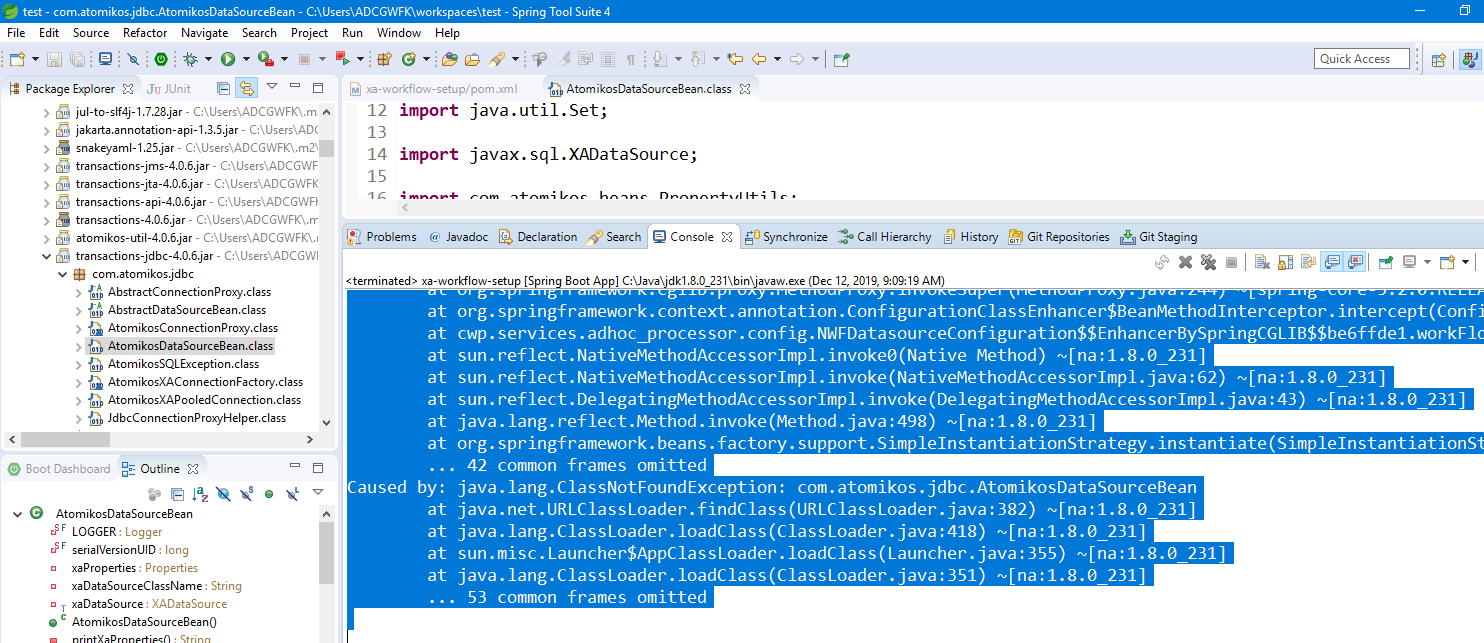Image resolution: width=1484 pixels, height=643 pixels.
Task: Click the Save All icon in toolbar
Action: pos(77,59)
